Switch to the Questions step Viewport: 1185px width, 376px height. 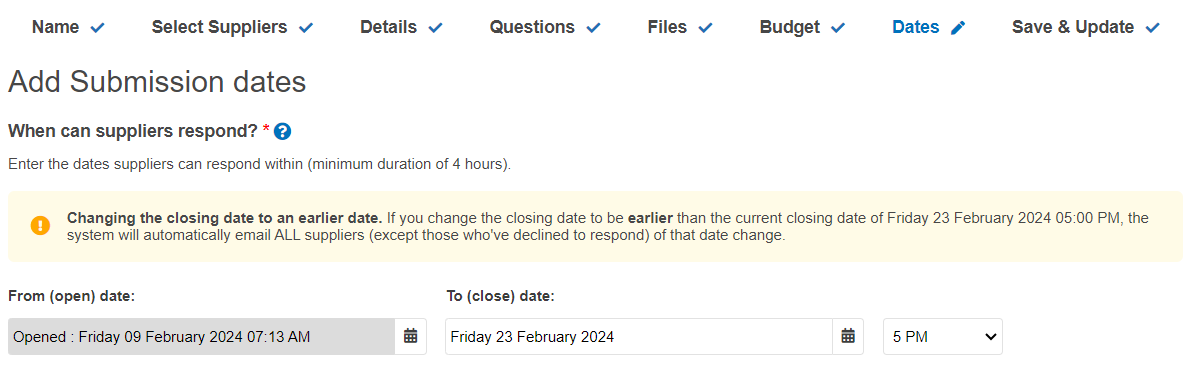[x=532, y=27]
